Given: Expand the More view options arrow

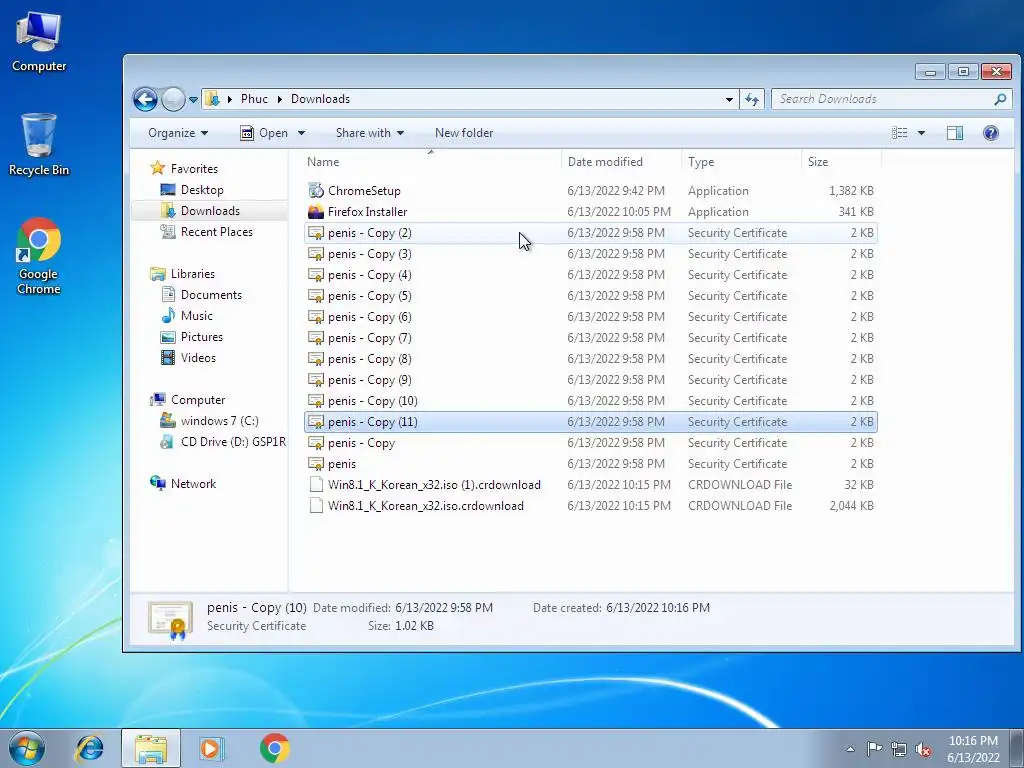Looking at the screenshot, I should [921, 133].
